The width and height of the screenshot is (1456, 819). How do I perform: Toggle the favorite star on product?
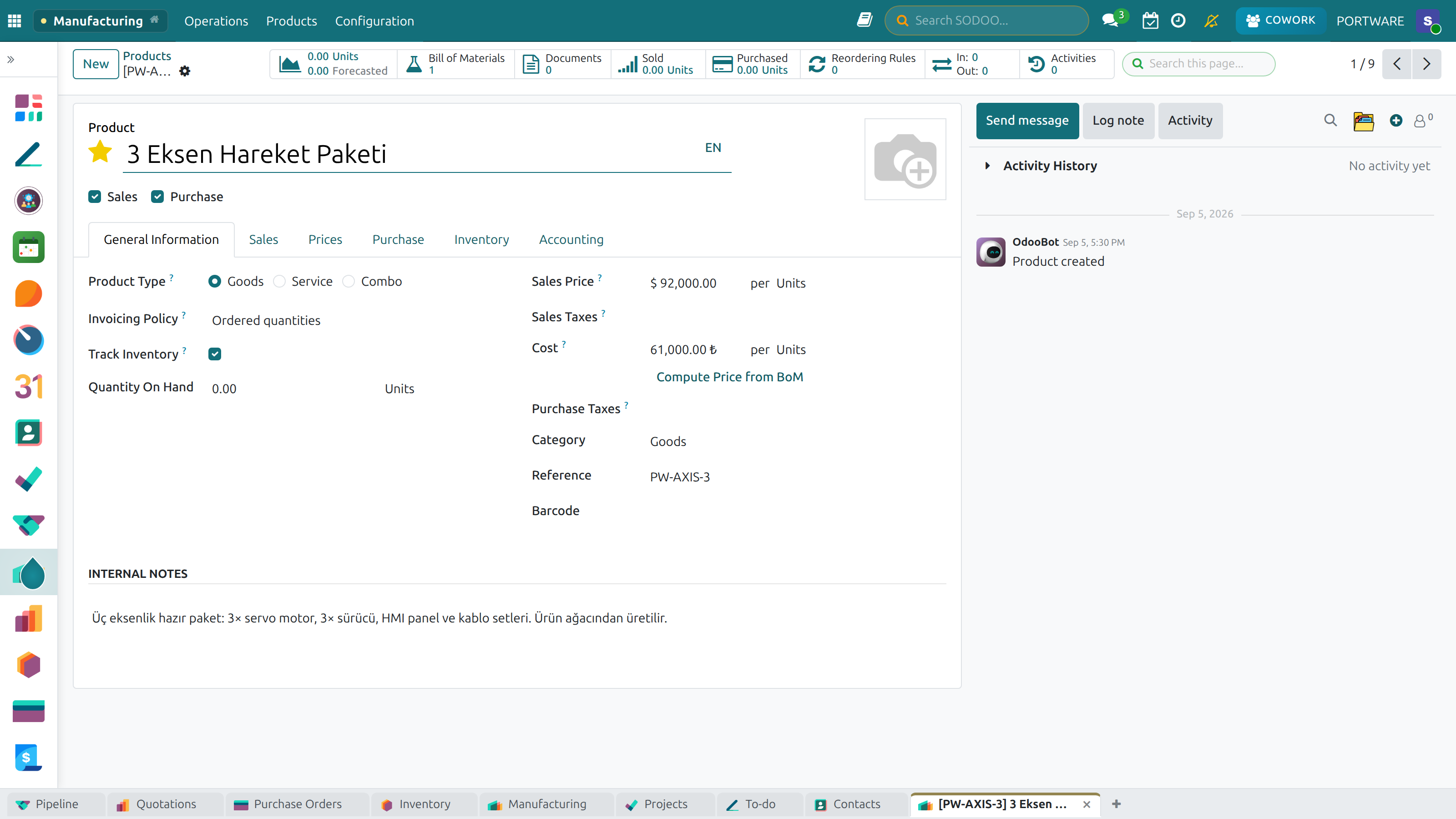point(100,152)
